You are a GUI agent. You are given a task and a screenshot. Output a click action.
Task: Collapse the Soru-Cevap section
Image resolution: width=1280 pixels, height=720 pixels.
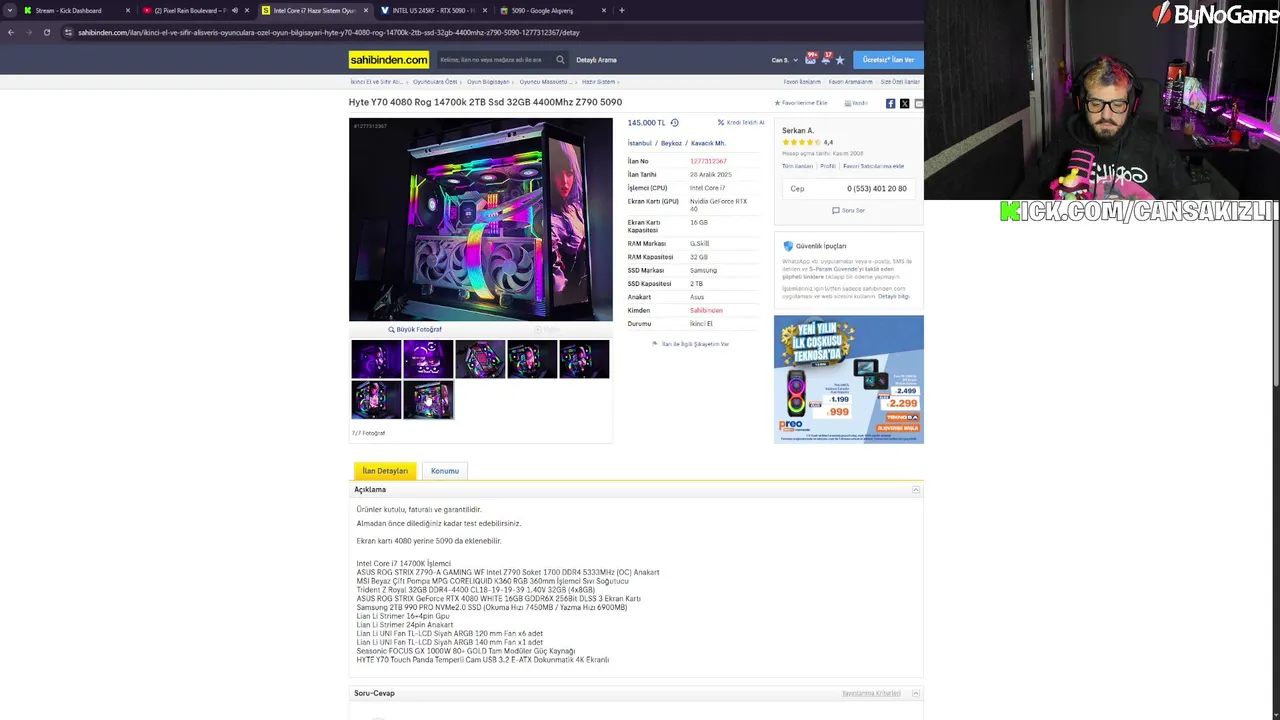pos(915,693)
